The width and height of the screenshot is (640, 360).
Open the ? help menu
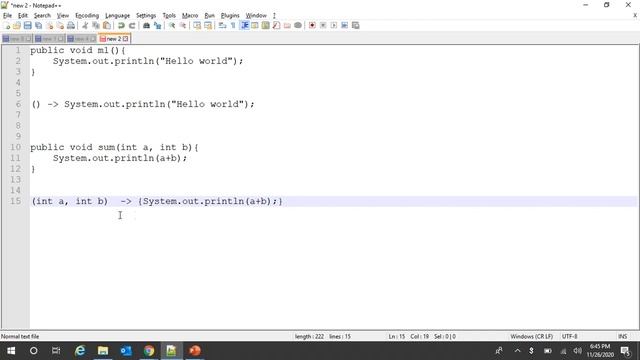coord(274,16)
